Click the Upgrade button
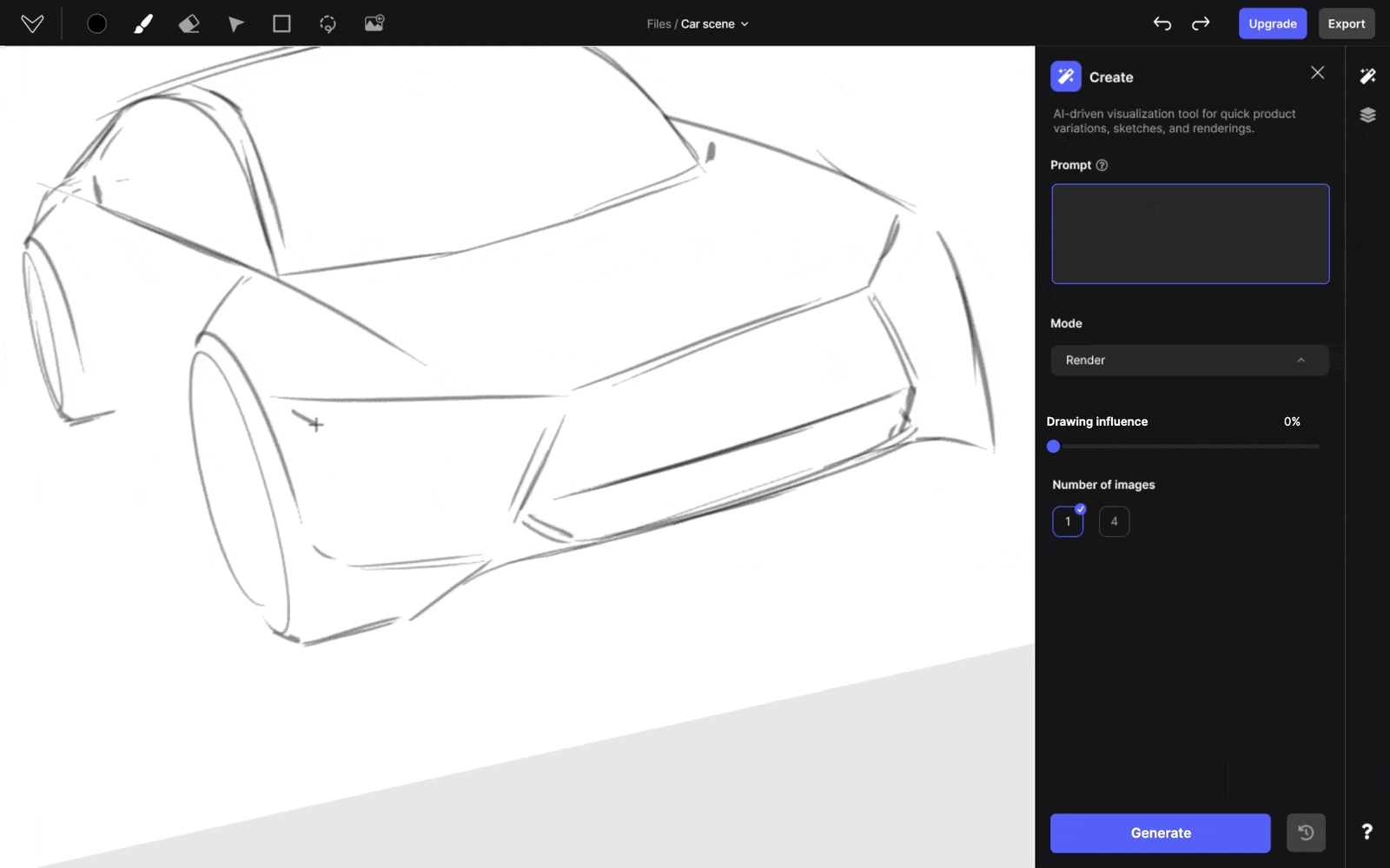 click(1272, 23)
